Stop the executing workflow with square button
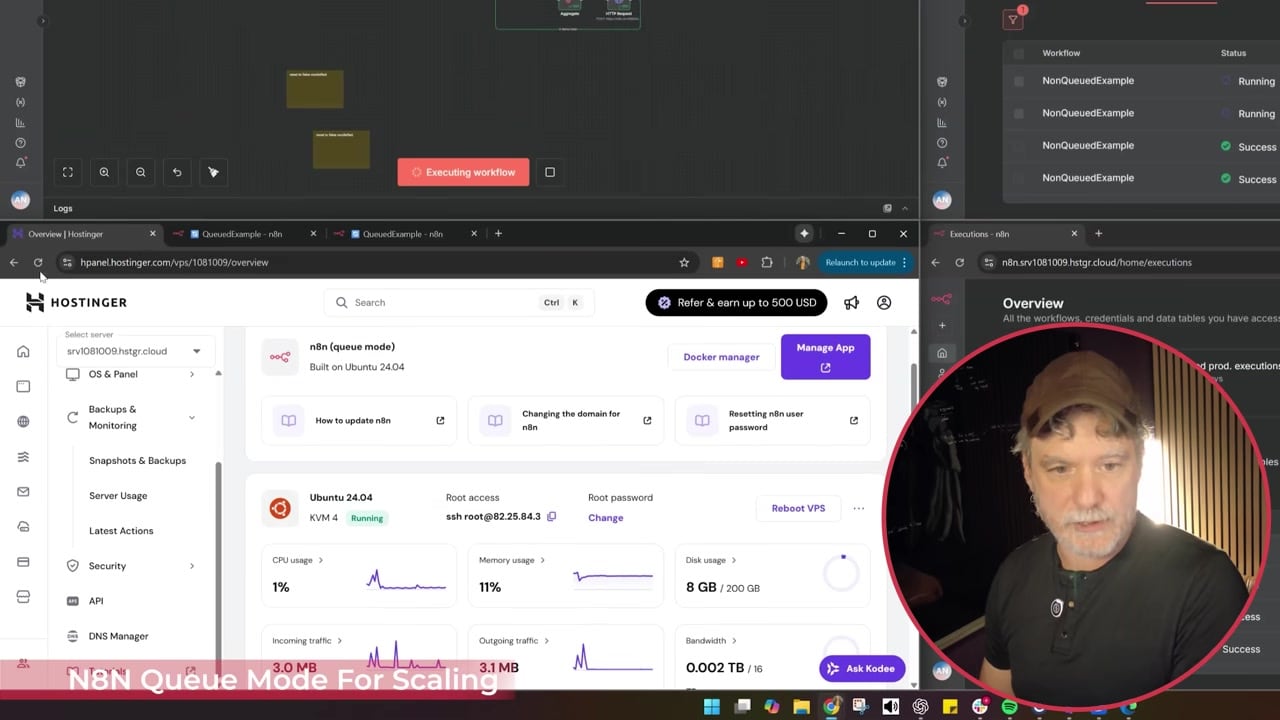This screenshot has width=1280, height=720. point(550,172)
